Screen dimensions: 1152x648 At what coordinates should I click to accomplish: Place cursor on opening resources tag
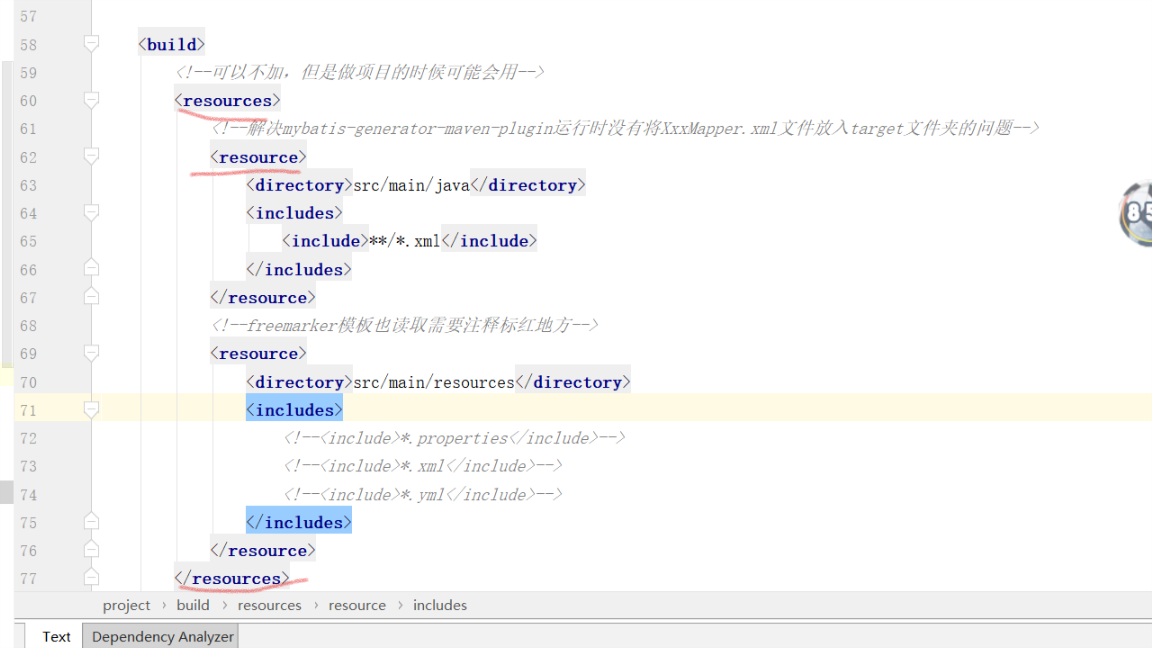[227, 101]
